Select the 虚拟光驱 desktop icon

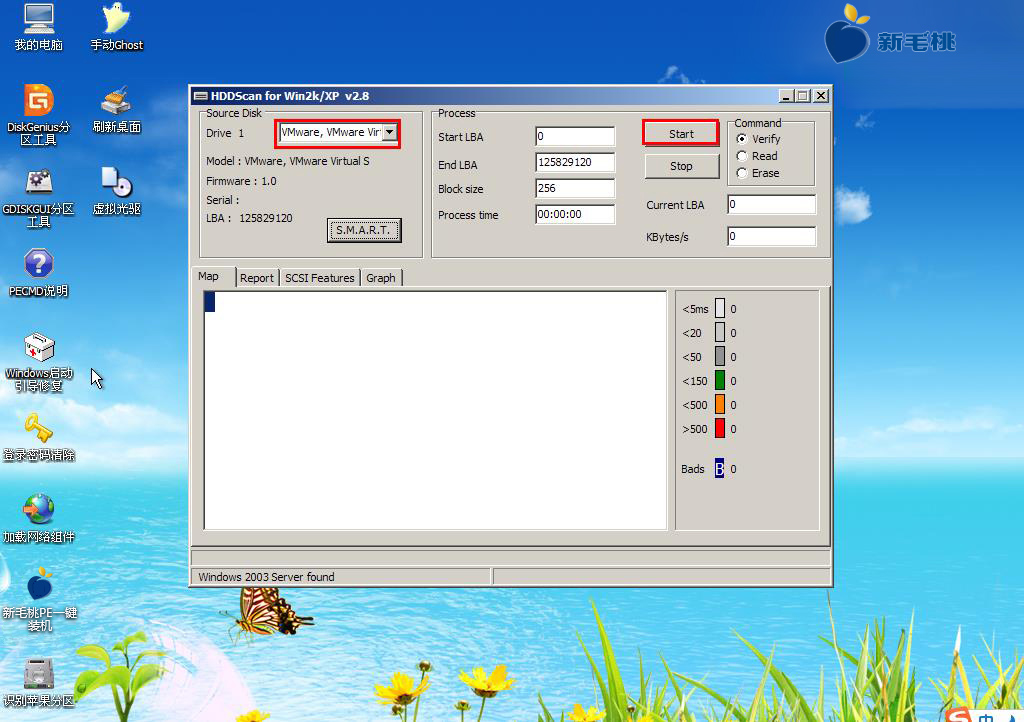click(x=116, y=191)
